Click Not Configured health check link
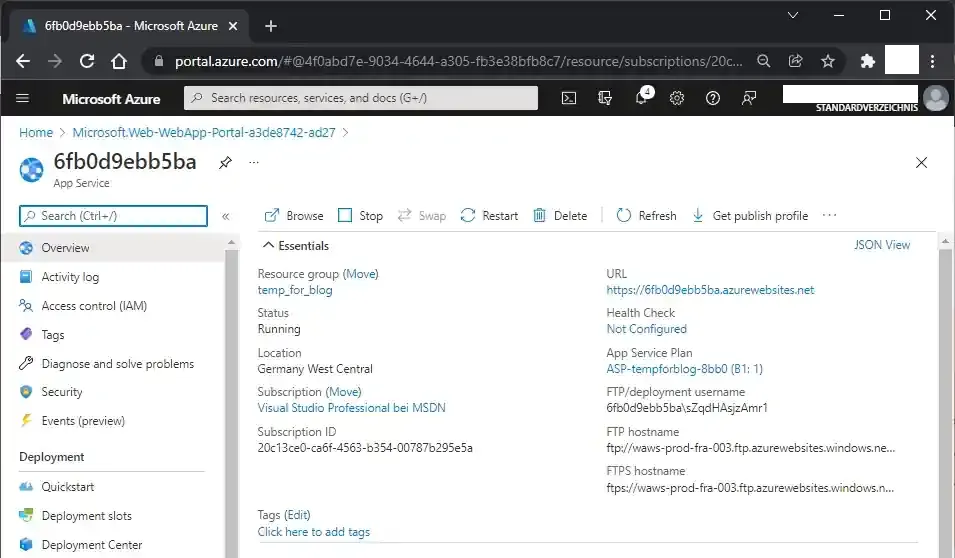Image resolution: width=955 pixels, height=558 pixels. pos(646,329)
